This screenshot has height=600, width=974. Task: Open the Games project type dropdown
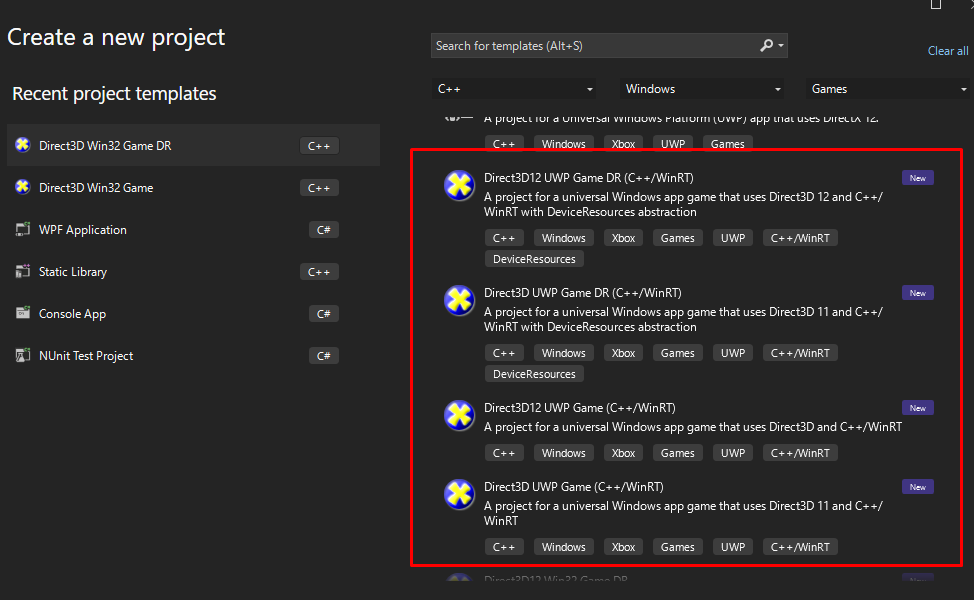click(x=888, y=89)
